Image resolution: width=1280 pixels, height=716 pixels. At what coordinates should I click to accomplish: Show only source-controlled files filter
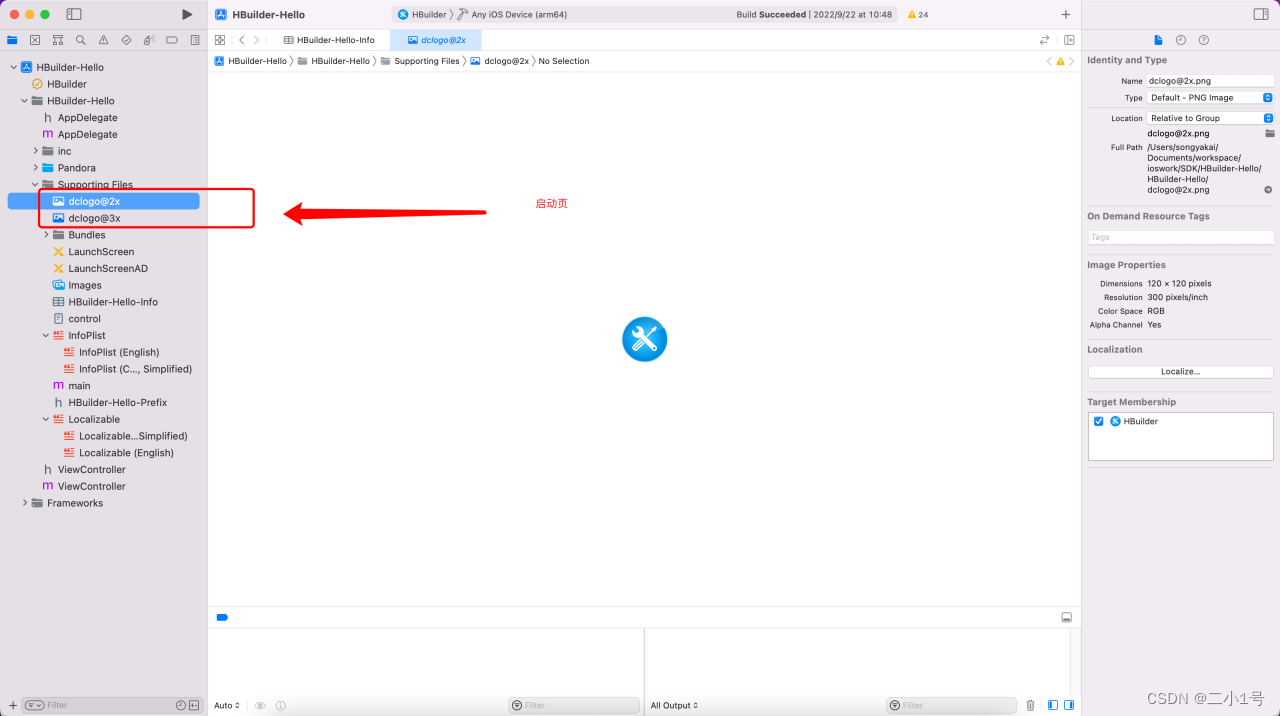pos(193,705)
